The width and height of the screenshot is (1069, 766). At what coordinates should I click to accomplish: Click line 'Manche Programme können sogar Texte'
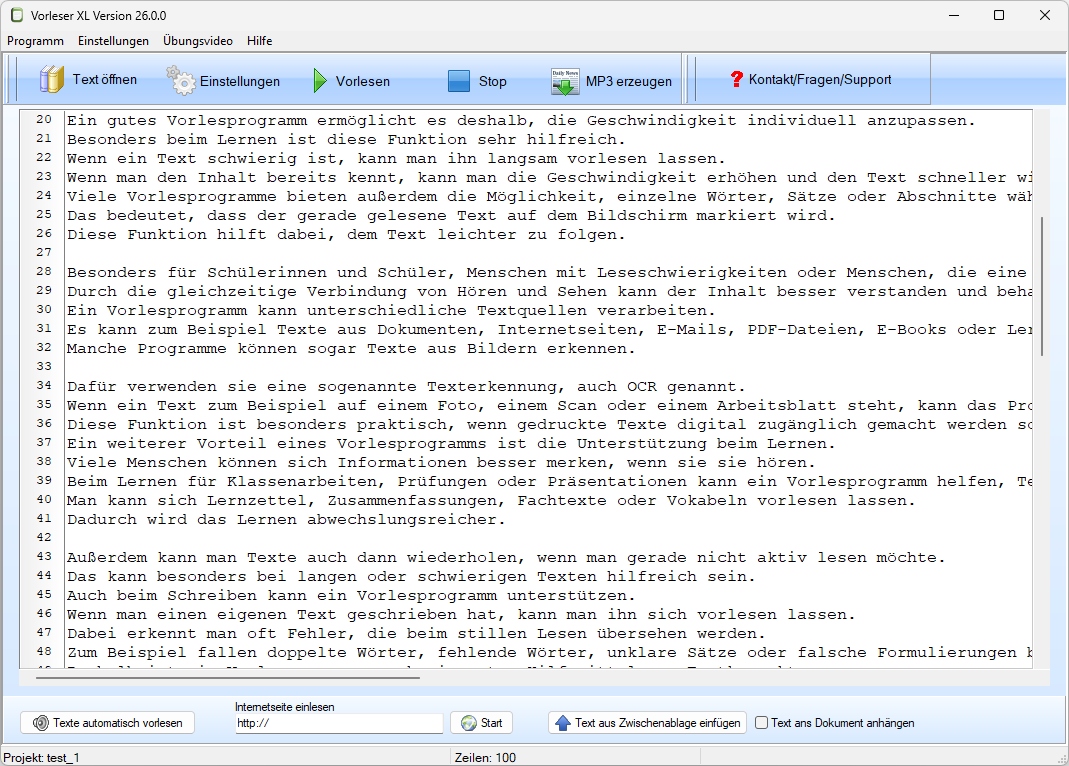point(351,349)
